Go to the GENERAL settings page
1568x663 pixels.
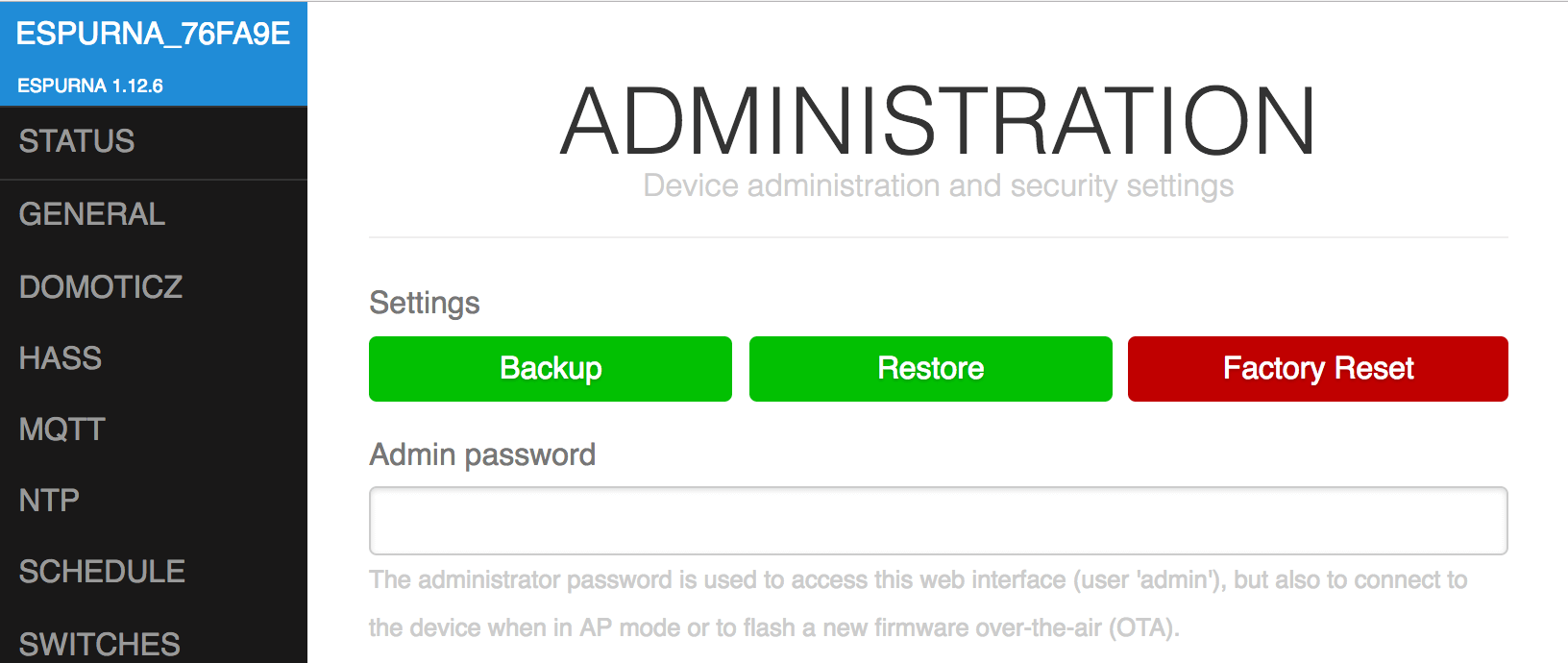pyautogui.click(x=92, y=214)
